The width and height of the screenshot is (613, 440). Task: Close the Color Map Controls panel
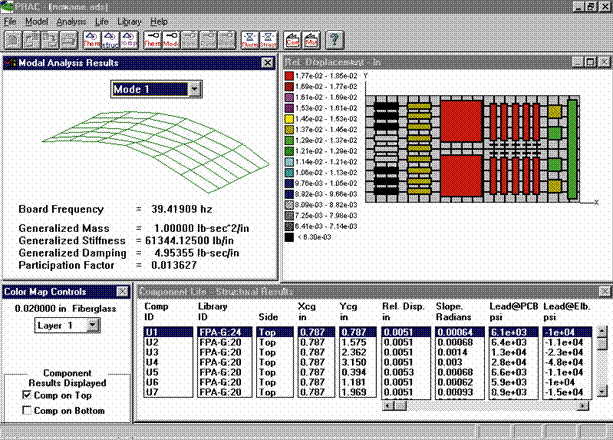(123, 292)
